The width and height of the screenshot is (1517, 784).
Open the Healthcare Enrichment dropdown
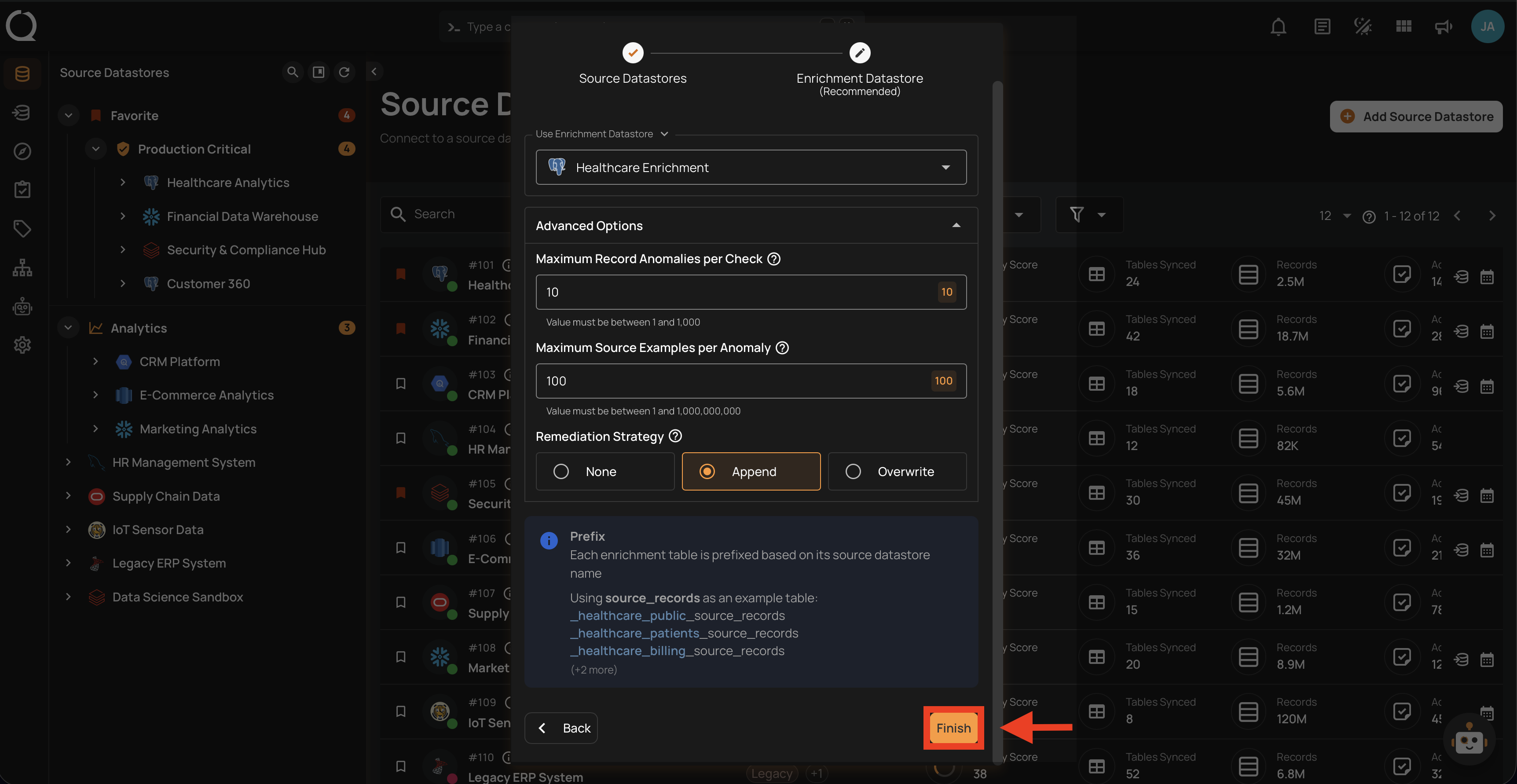pos(751,167)
